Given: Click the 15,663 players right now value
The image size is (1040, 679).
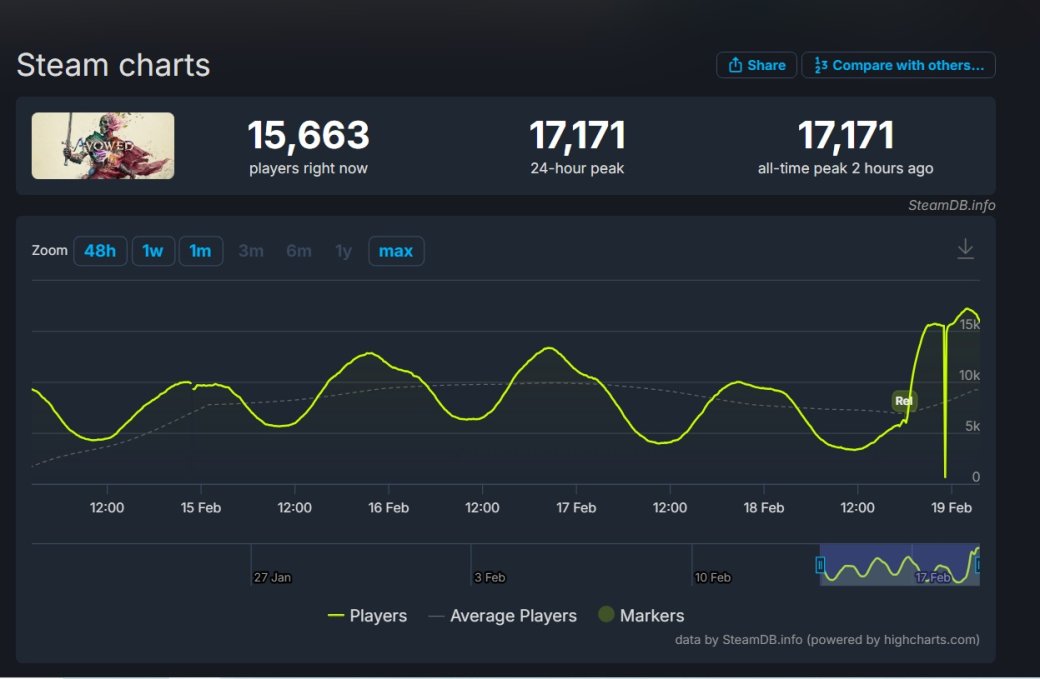Looking at the screenshot, I should 308,135.
